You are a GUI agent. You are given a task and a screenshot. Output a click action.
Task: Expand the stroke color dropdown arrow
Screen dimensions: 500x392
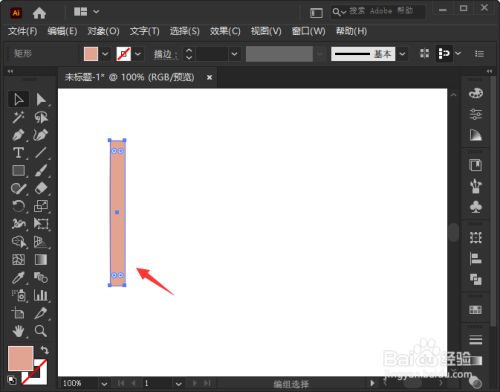138,54
